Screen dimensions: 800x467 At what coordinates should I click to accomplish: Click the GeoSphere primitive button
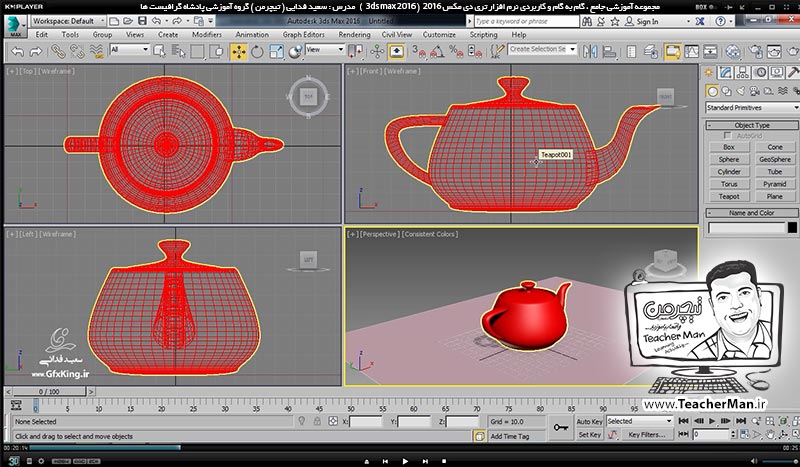pos(774,159)
